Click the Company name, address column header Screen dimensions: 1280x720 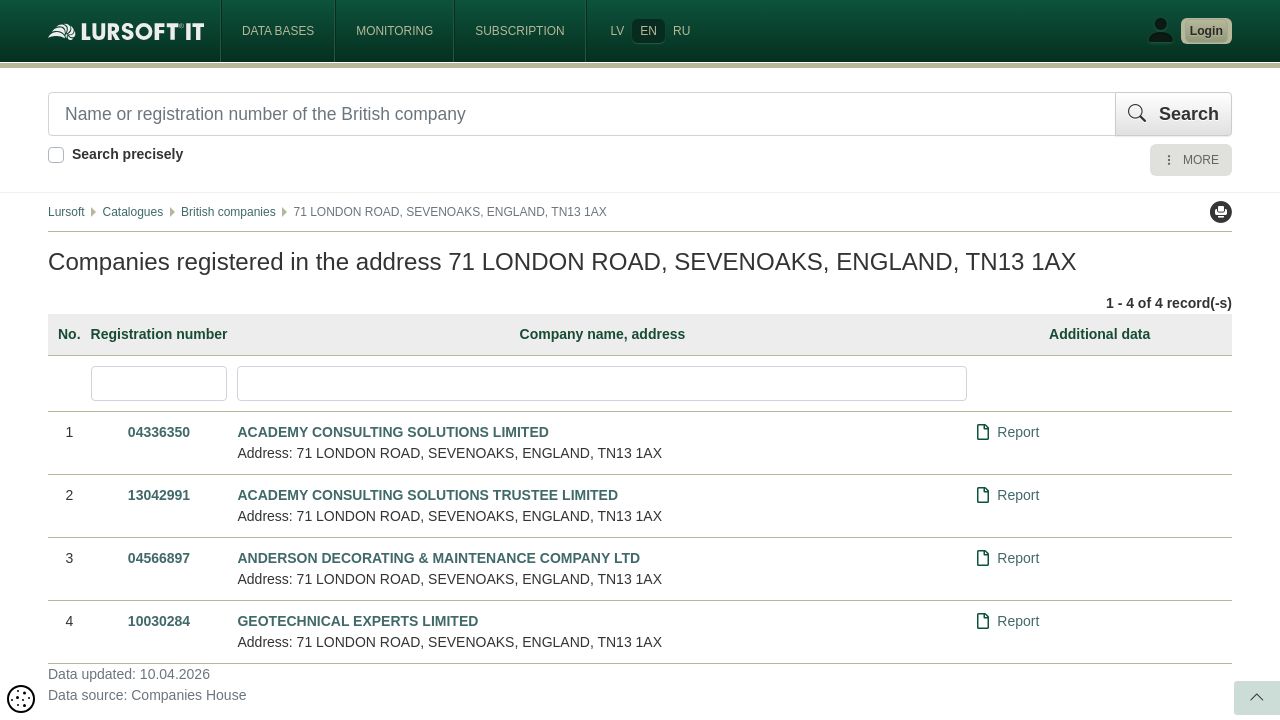pyautogui.click(x=602, y=334)
